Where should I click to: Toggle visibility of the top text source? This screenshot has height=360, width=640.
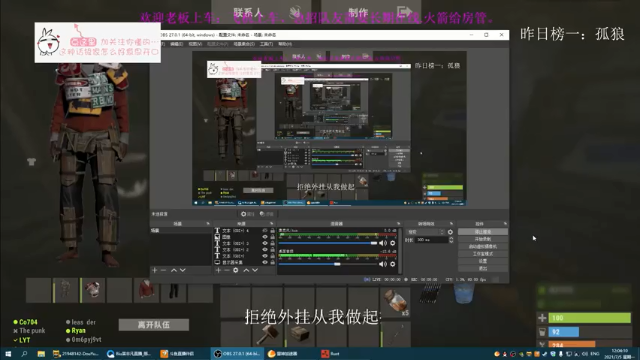(265, 231)
